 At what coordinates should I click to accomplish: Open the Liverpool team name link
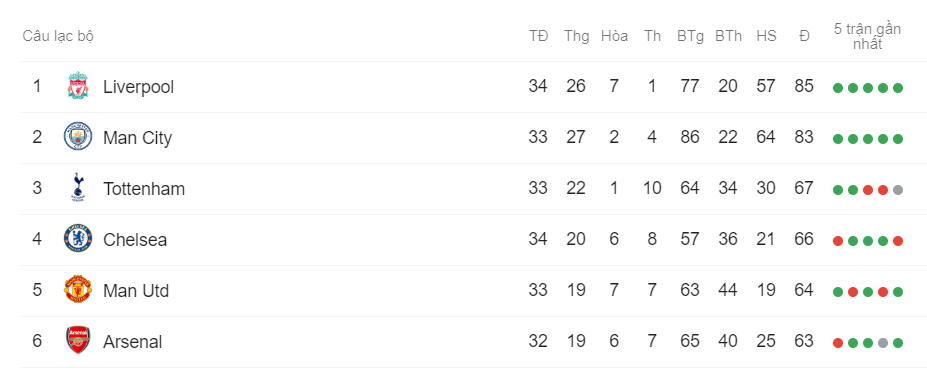[x=138, y=87]
